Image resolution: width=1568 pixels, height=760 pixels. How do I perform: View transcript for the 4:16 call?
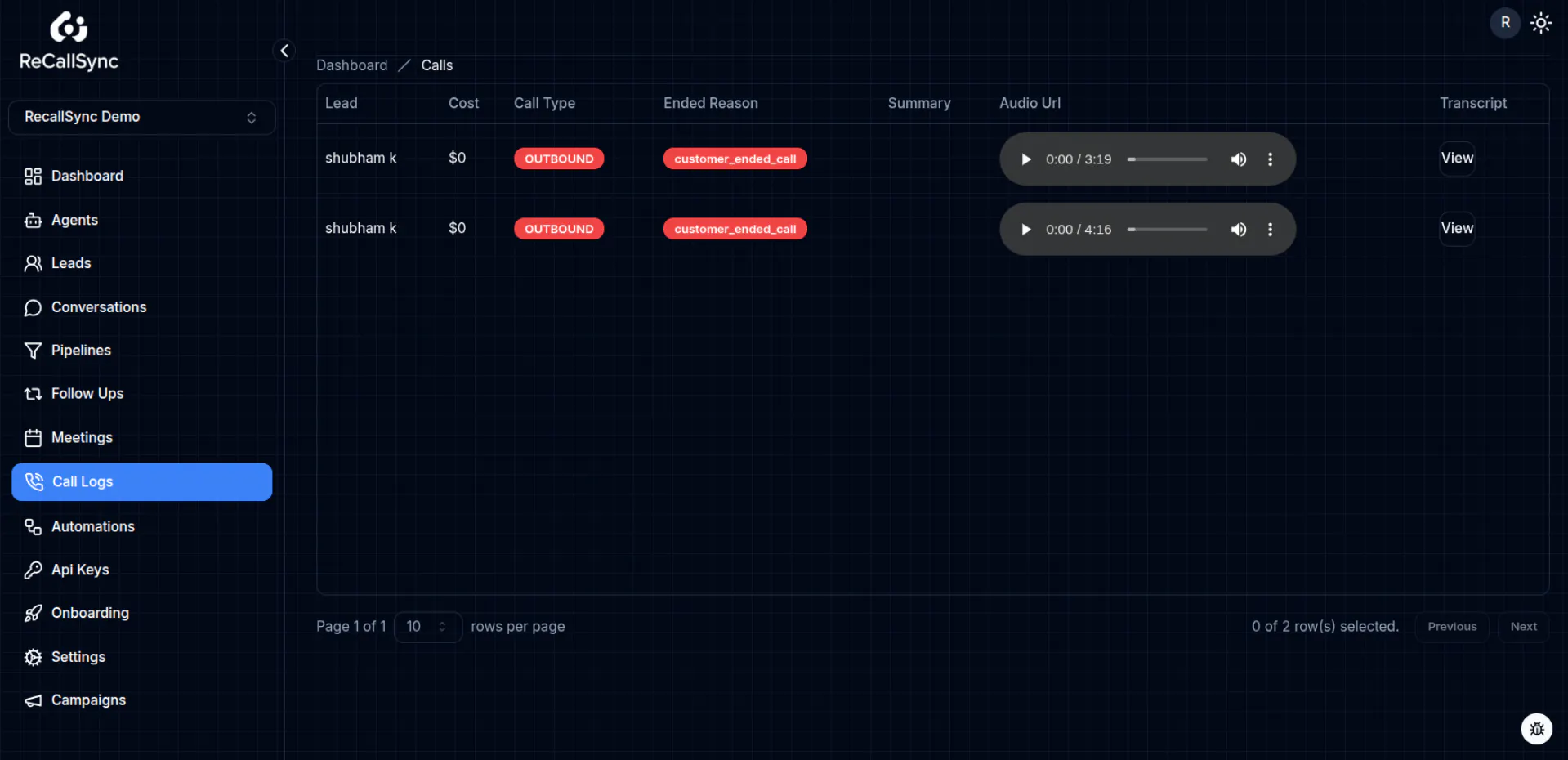(1457, 229)
